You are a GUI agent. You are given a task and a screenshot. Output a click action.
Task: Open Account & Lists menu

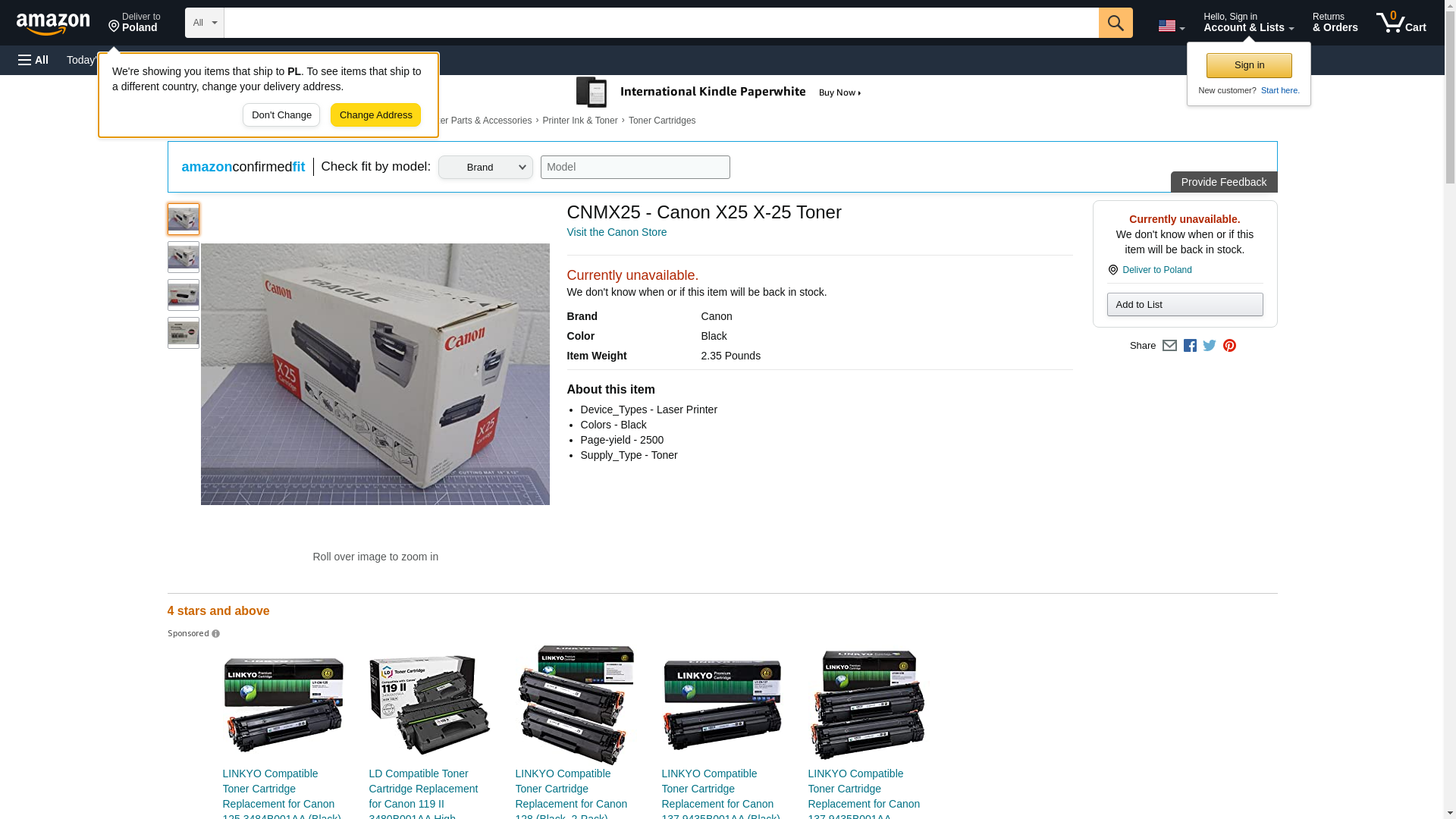click(x=1248, y=23)
